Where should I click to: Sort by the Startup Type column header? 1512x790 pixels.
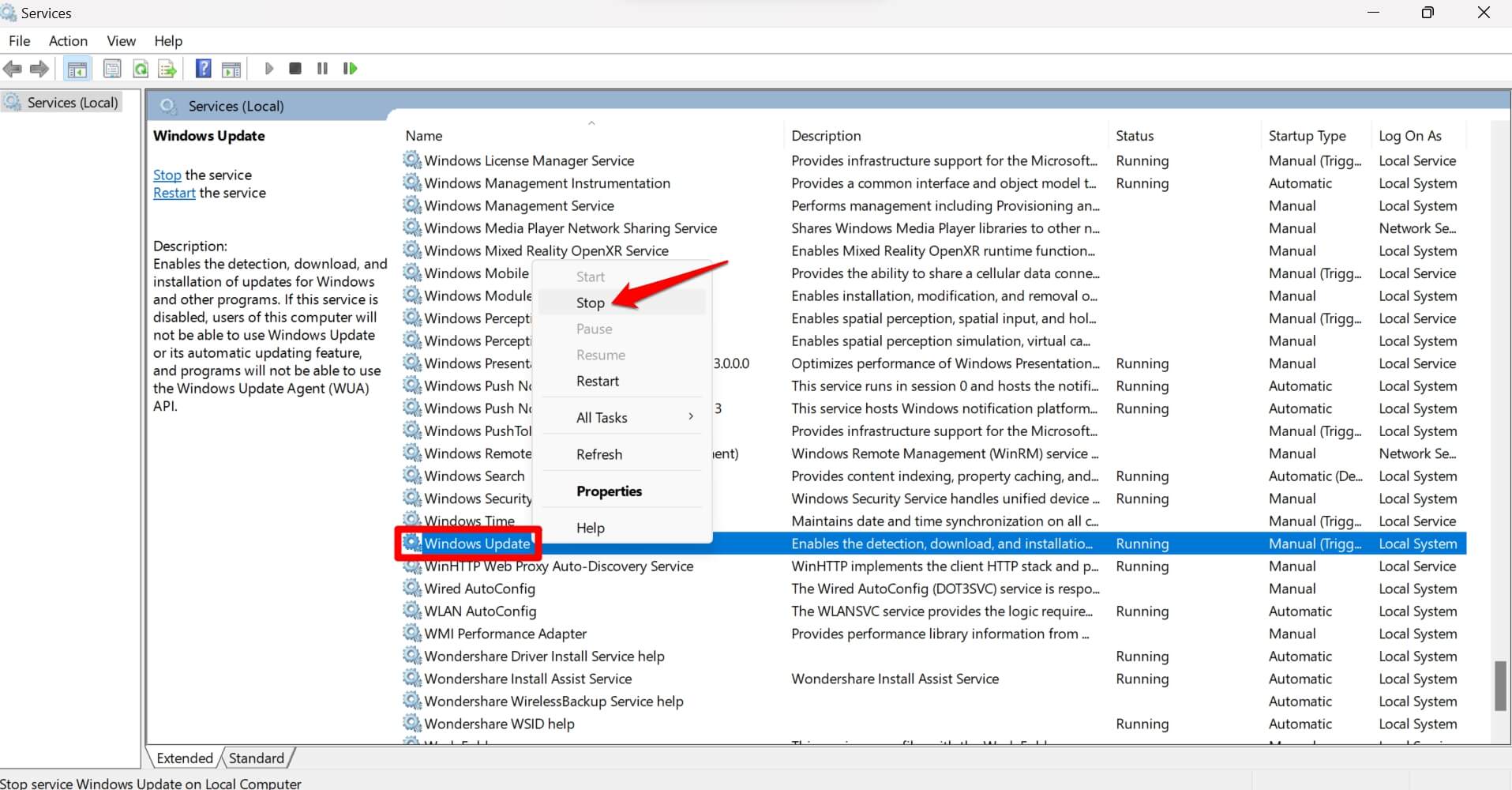tap(1316, 136)
